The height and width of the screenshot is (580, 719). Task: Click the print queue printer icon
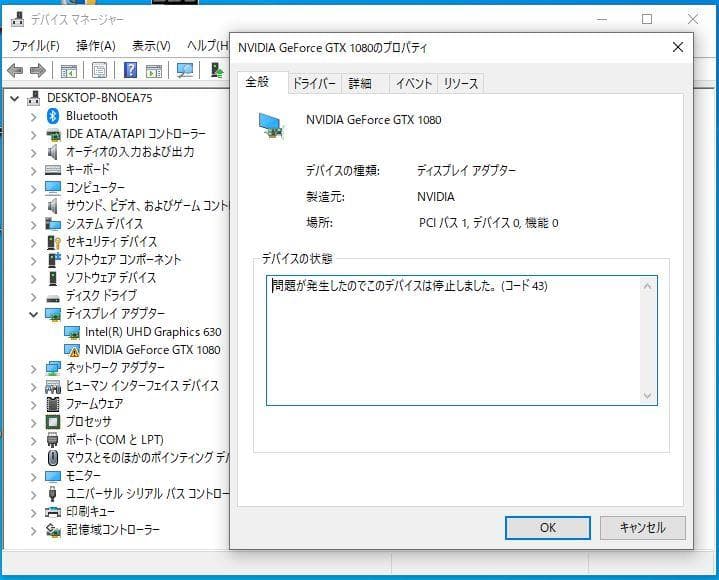tap(53, 512)
